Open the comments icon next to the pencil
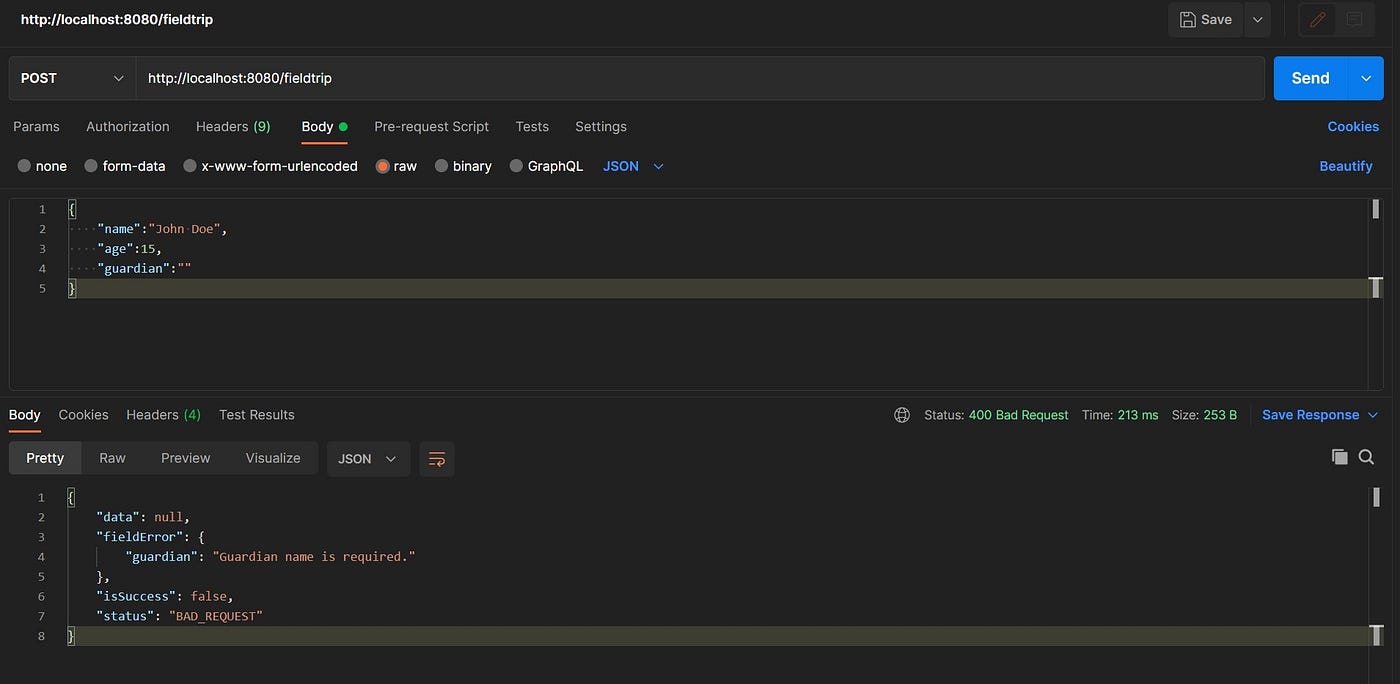 tap(1352, 19)
